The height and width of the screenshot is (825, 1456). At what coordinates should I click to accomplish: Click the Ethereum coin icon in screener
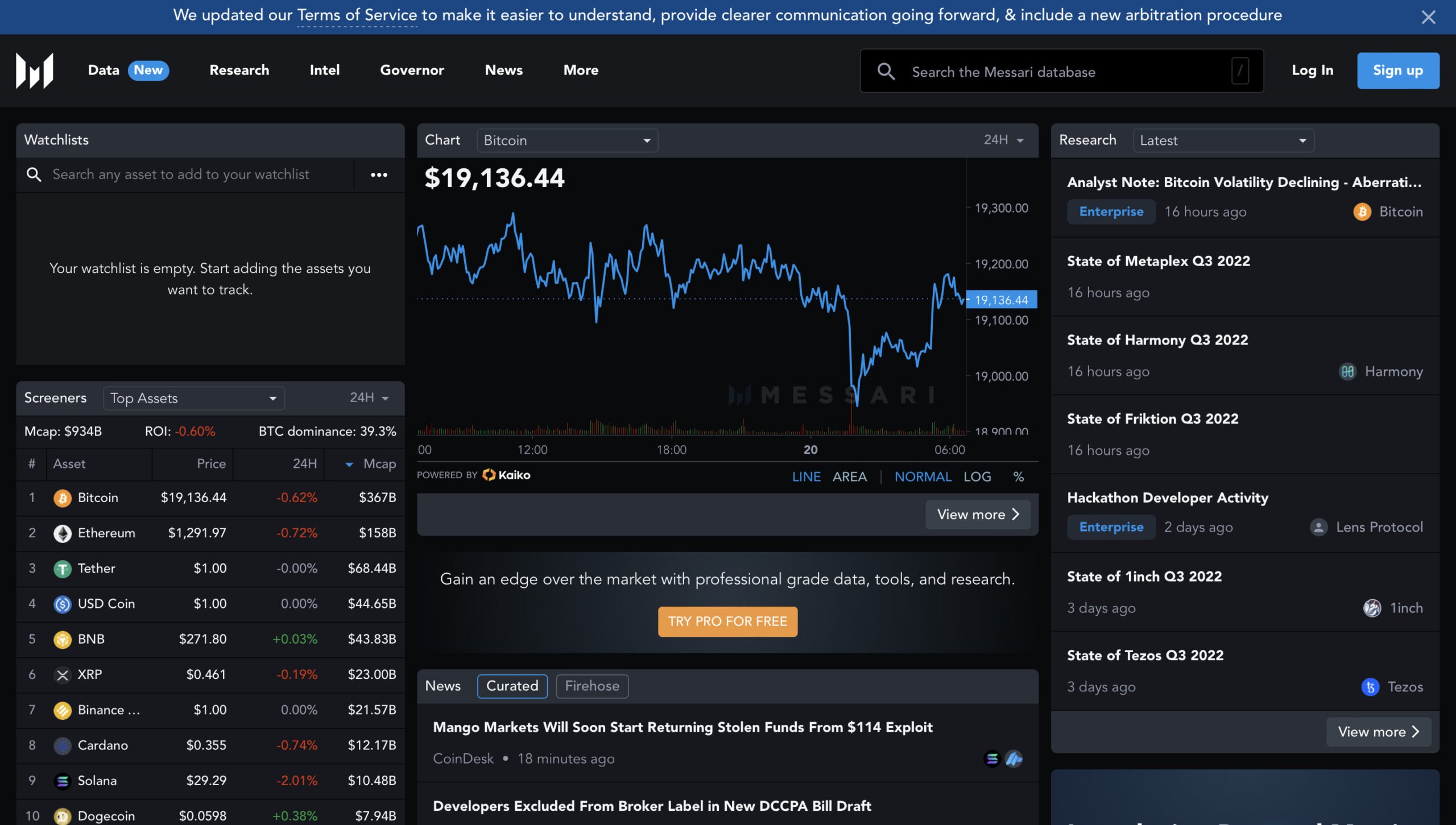coord(63,533)
